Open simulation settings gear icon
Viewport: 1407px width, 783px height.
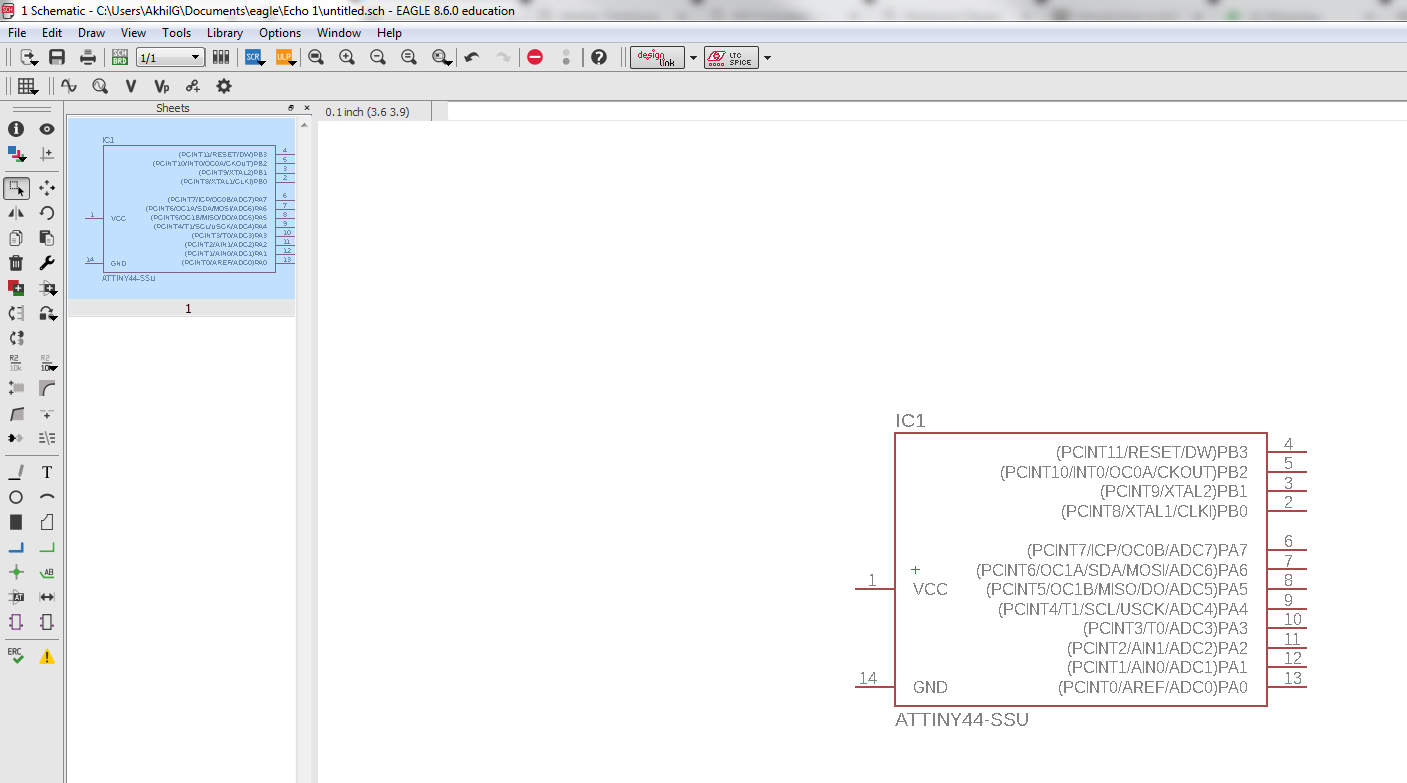(x=223, y=86)
